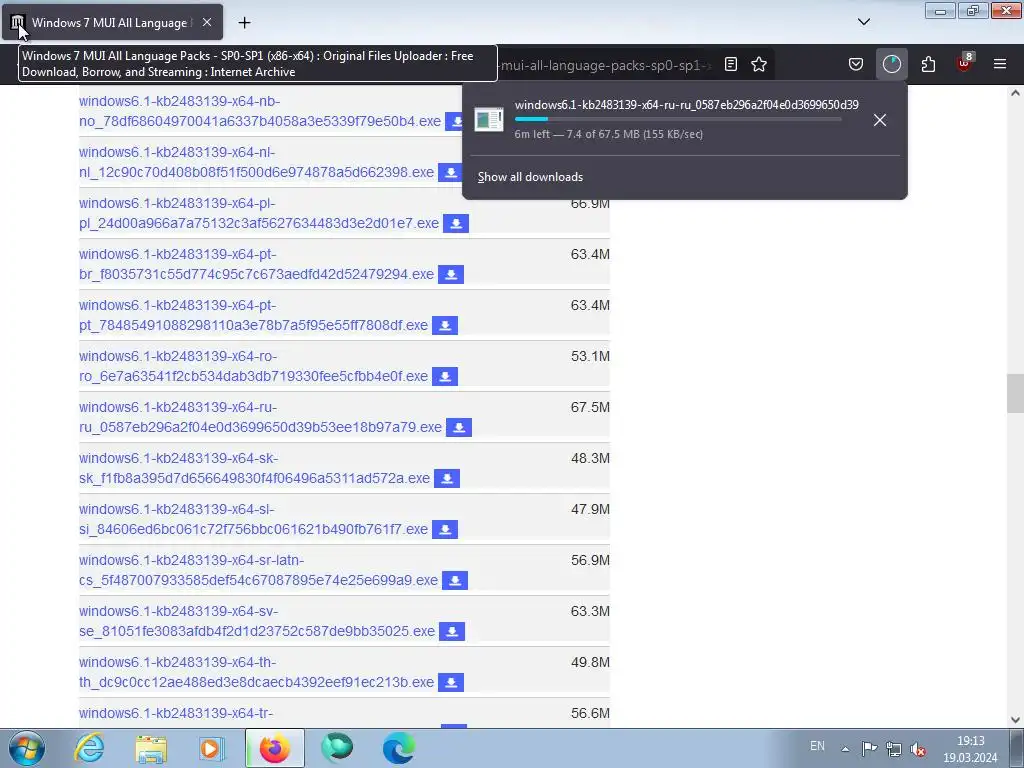Open uBlock Origin extension icon

coord(964,63)
